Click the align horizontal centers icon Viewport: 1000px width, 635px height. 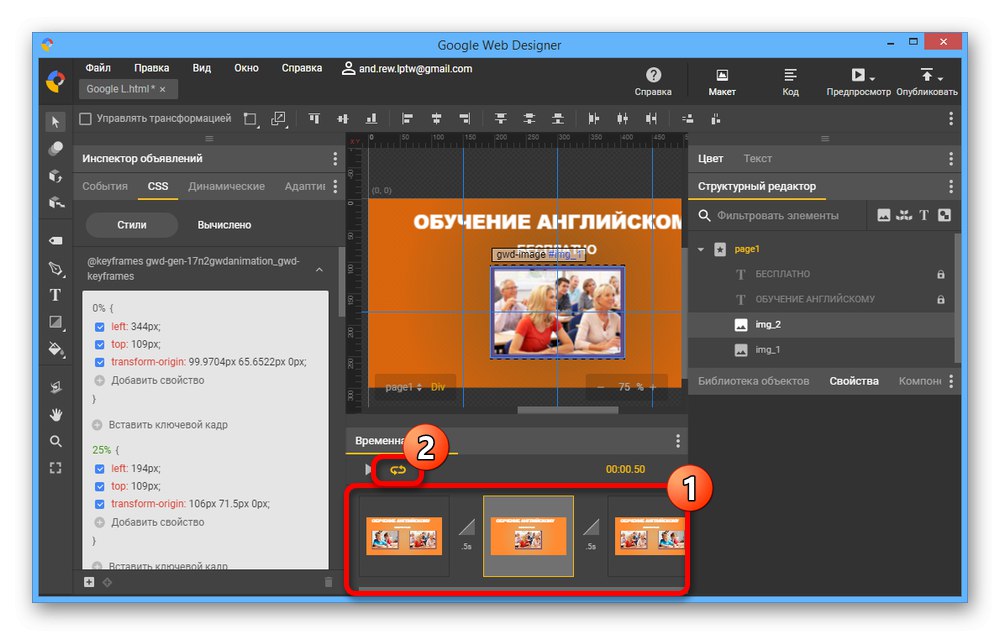(436, 119)
